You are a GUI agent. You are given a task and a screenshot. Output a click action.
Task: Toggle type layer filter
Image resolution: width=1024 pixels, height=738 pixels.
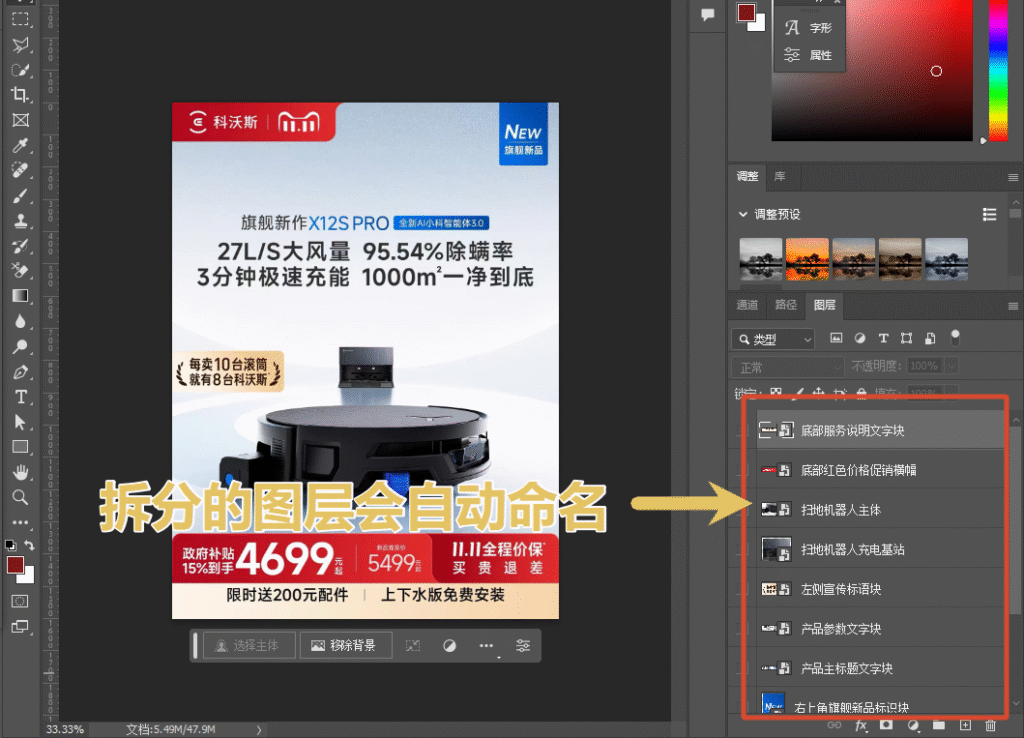coord(884,338)
